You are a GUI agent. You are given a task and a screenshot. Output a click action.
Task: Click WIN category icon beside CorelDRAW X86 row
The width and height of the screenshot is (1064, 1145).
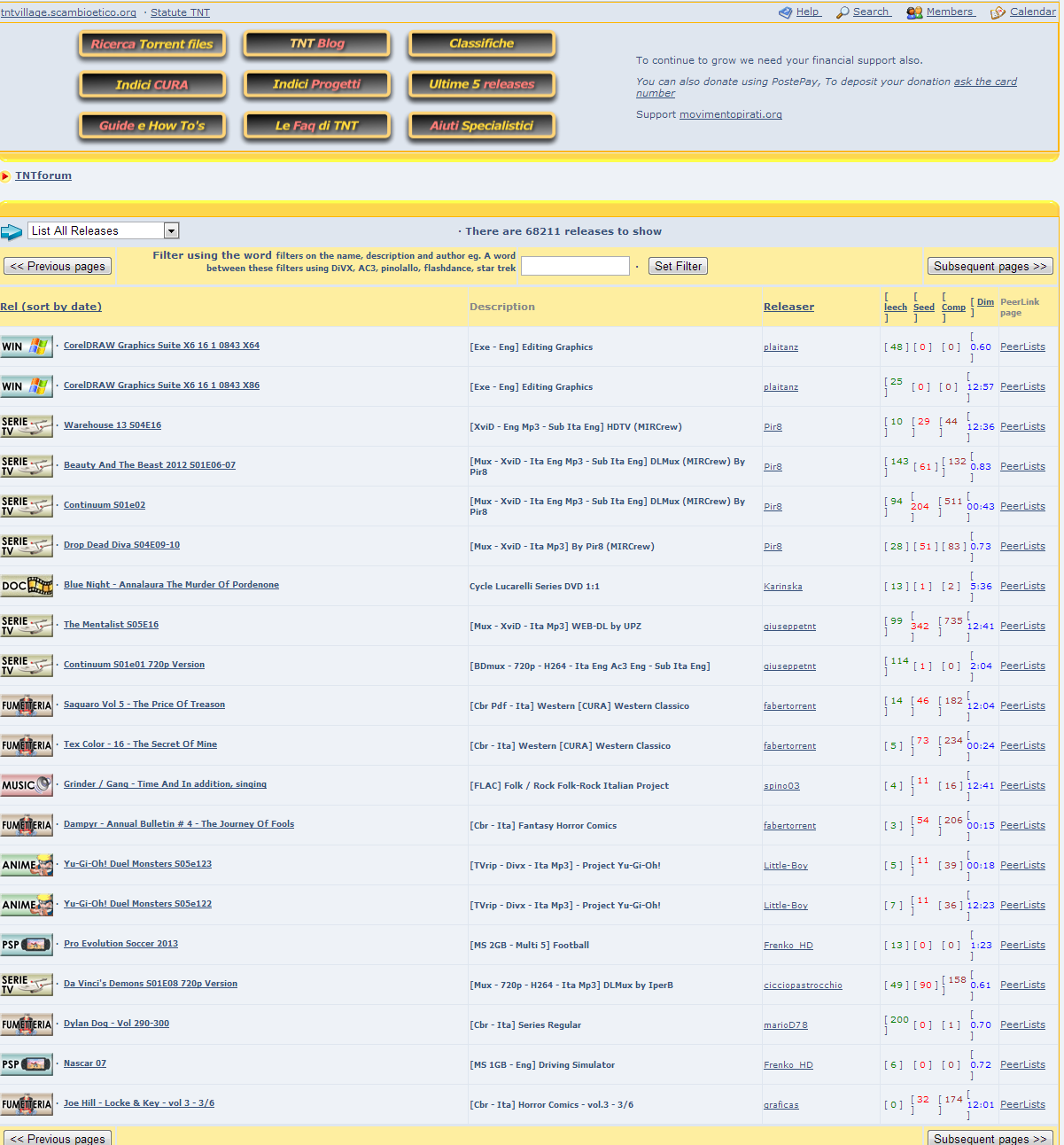tap(27, 386)
